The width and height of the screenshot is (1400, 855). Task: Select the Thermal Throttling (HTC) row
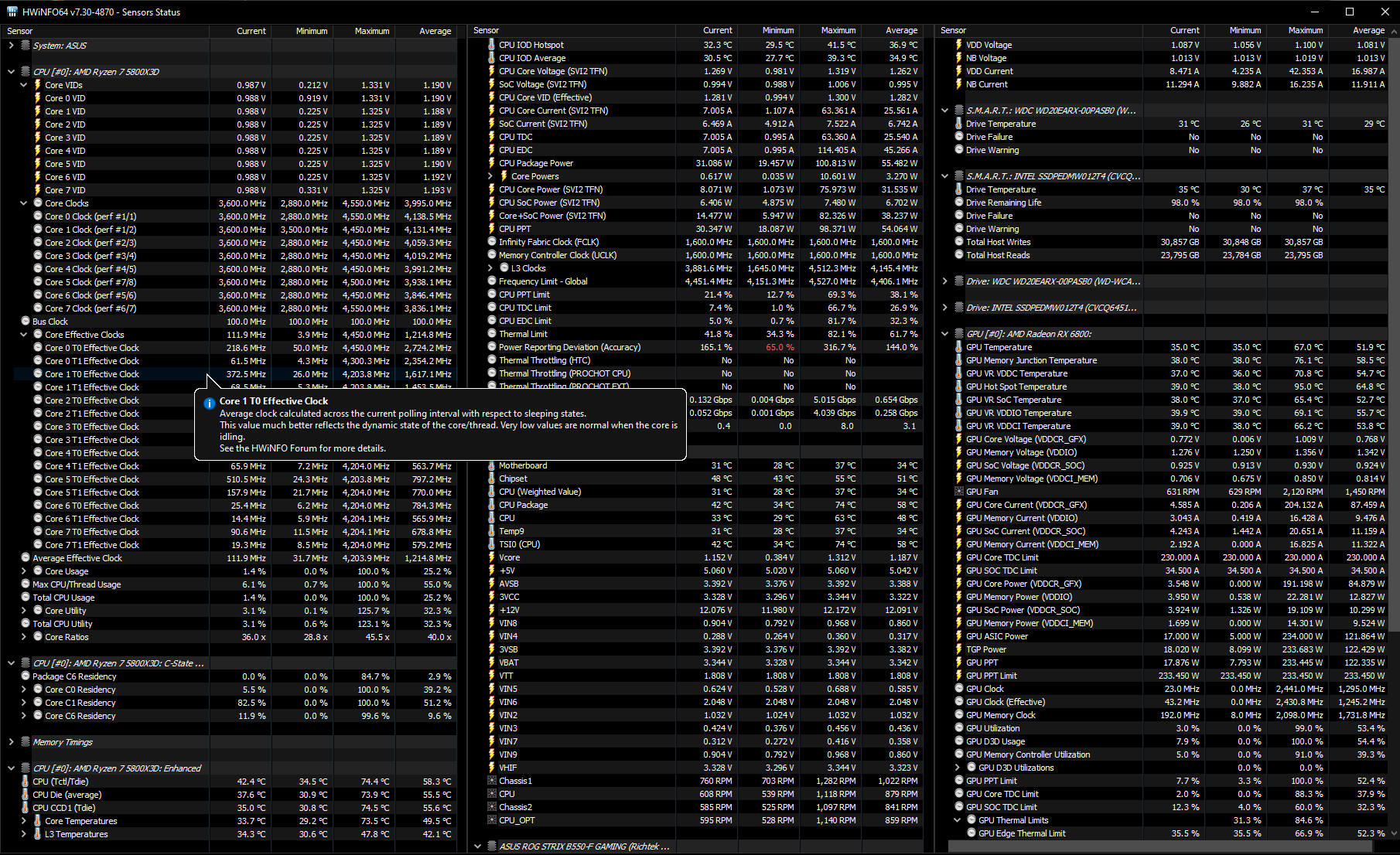[696, 360]
